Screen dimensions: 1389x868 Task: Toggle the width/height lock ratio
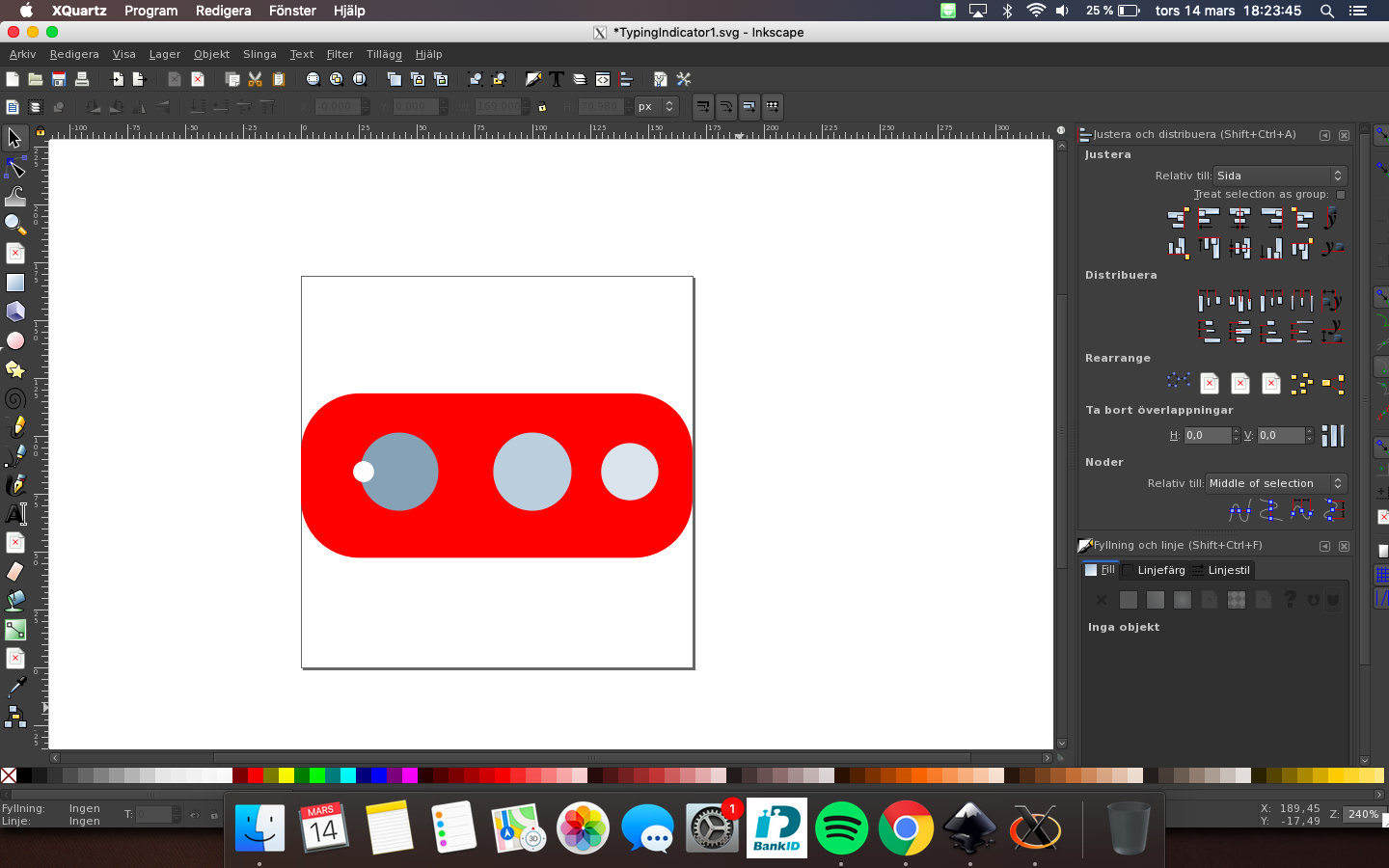(542, 107)
